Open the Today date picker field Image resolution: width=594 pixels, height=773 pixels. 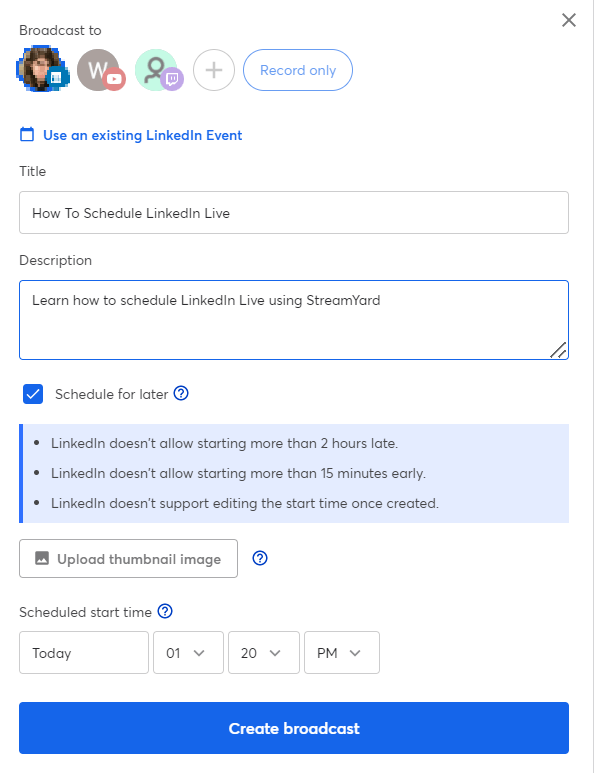tap(84, 653)
